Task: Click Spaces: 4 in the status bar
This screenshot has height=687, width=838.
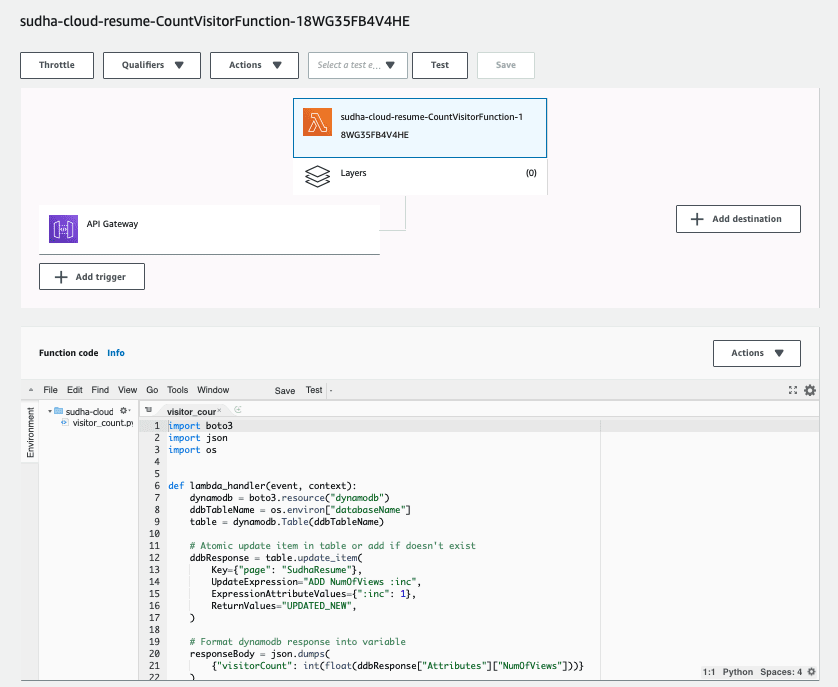Action: [781, 671]
